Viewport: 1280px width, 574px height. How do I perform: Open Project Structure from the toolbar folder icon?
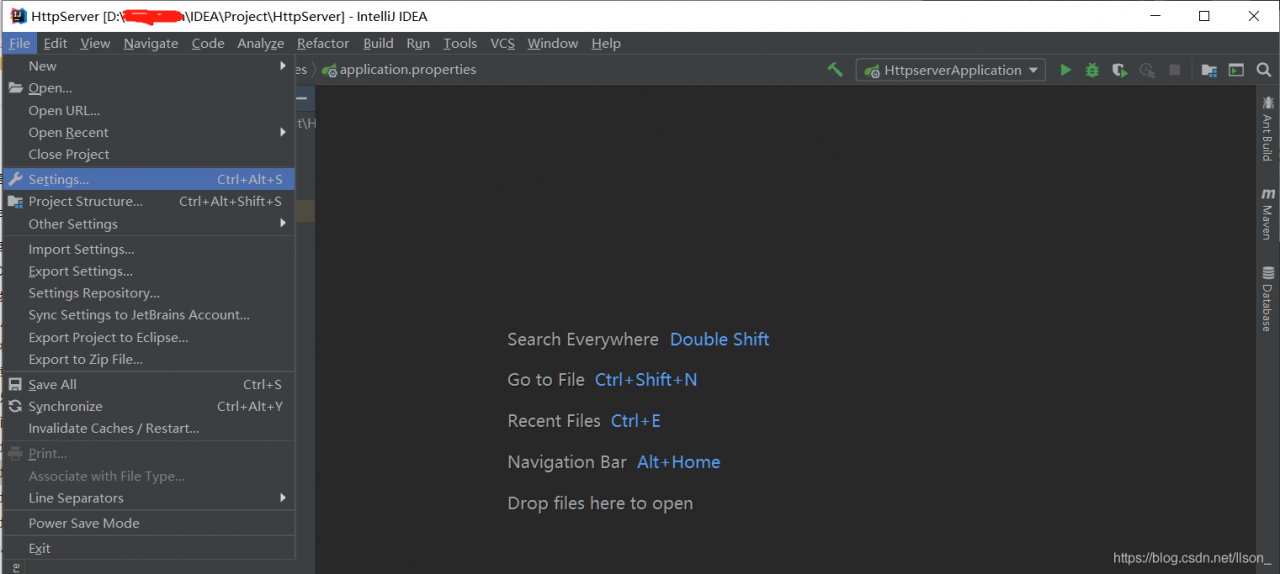point(1209,70)
